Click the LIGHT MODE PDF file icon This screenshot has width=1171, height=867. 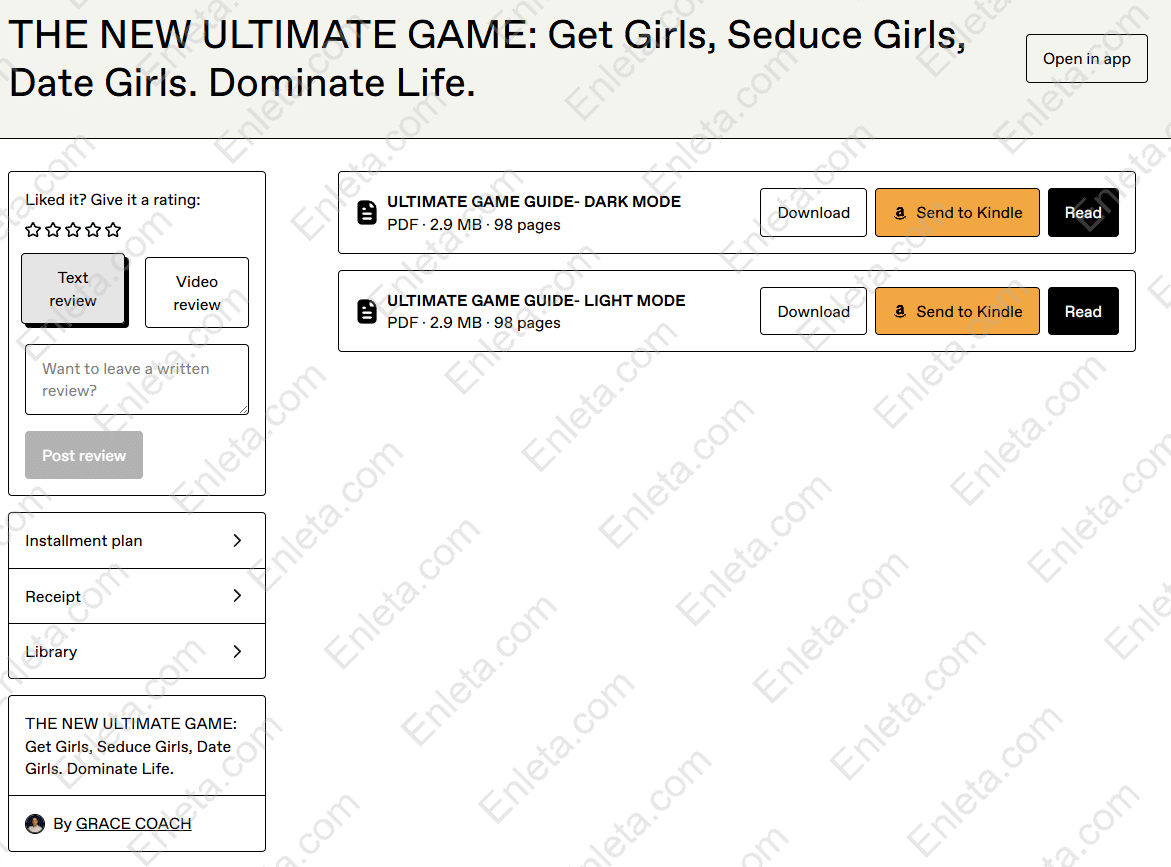[x=367, y=311]
